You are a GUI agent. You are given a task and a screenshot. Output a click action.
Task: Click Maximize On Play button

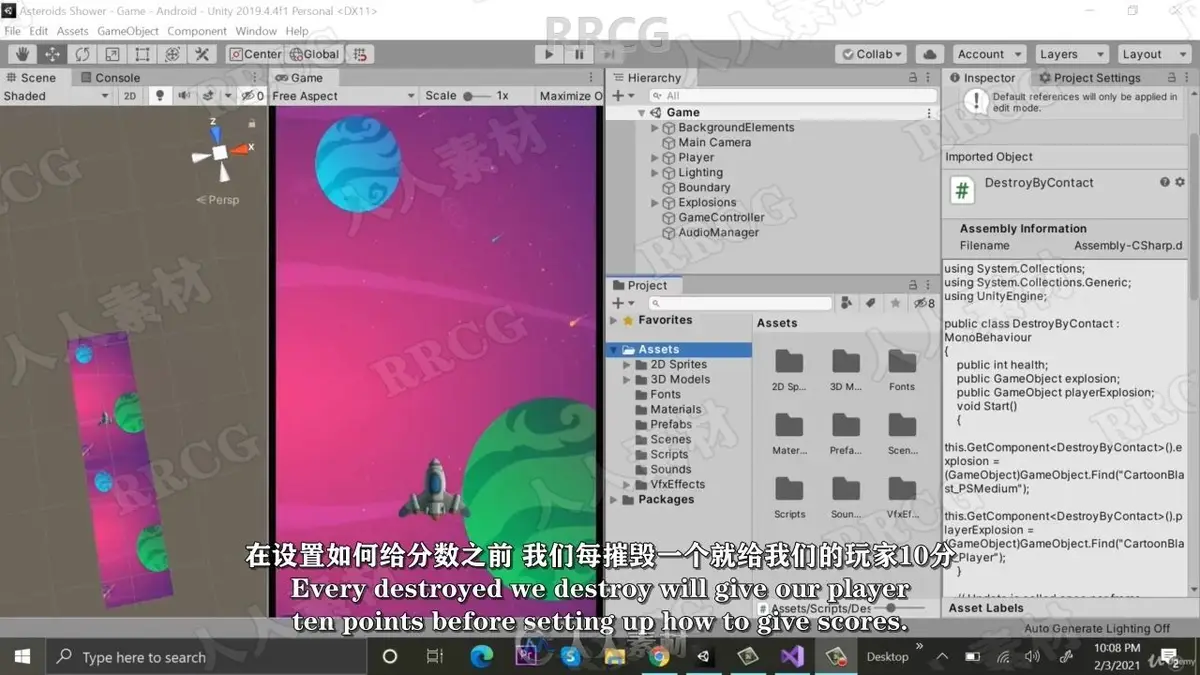(571, 96)
